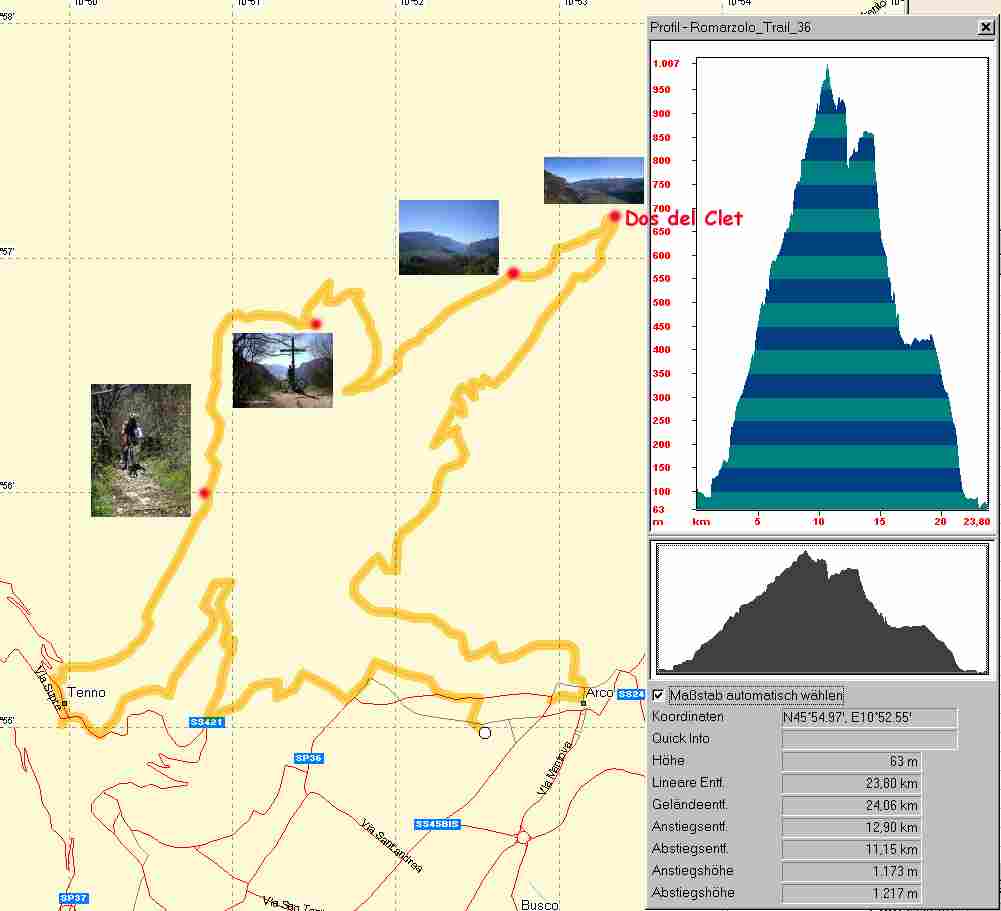
Task: Click the white circle position marker on the map
Action: (x=485, y=733)
